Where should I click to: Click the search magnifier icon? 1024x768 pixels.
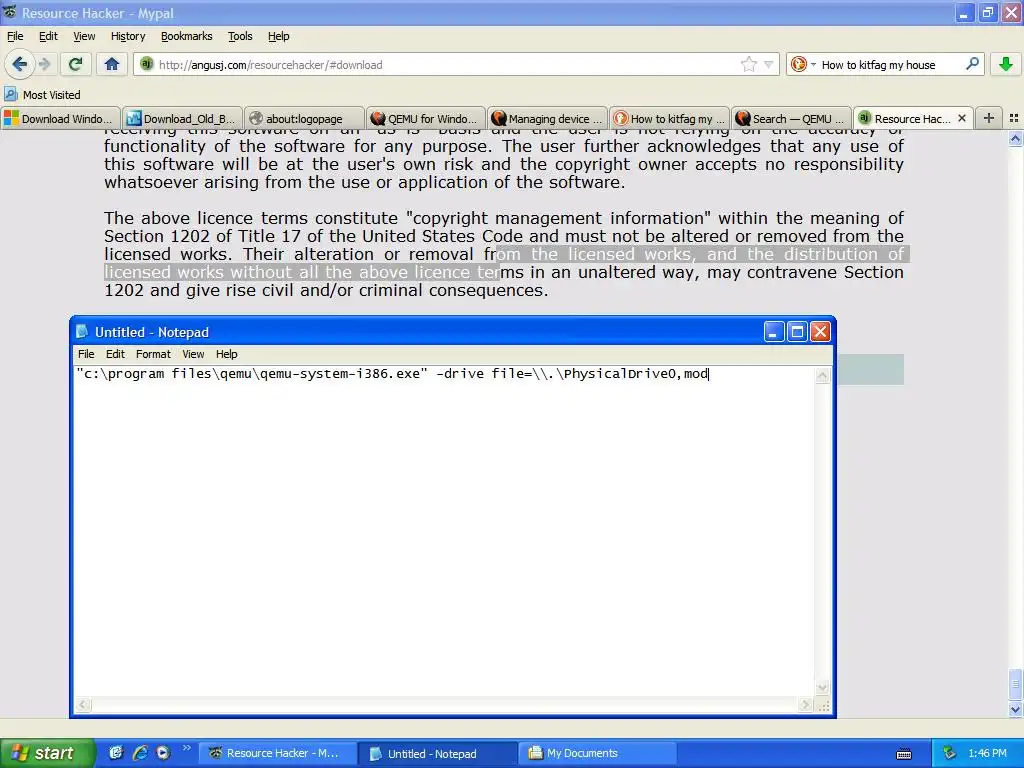[972, 64]
